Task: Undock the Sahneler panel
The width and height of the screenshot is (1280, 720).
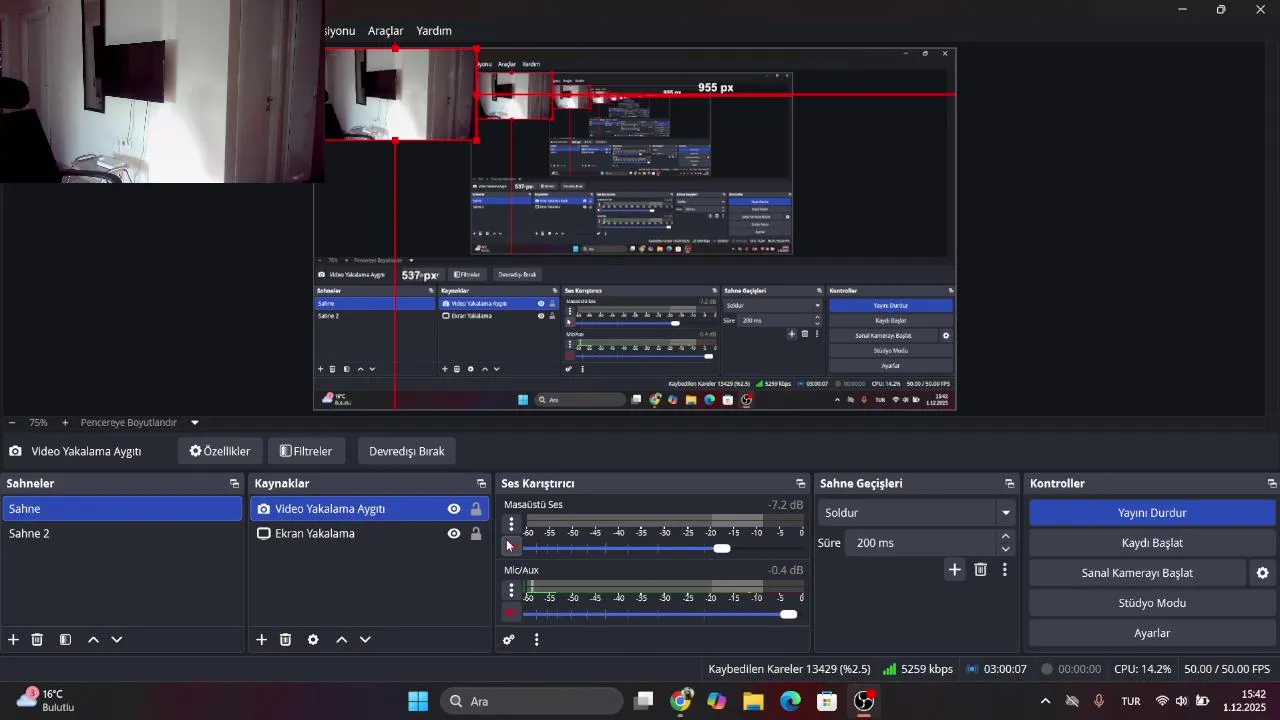Action: coord(234,484)
